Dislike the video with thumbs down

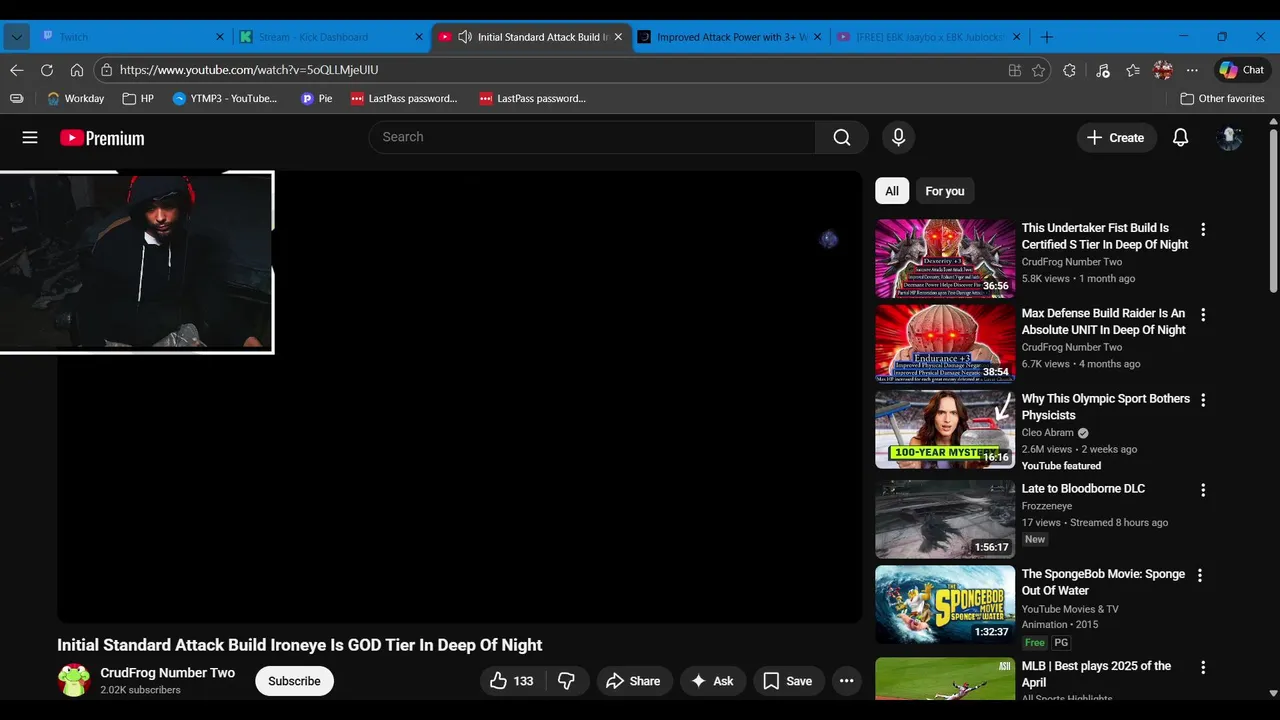tap(567, 681)
